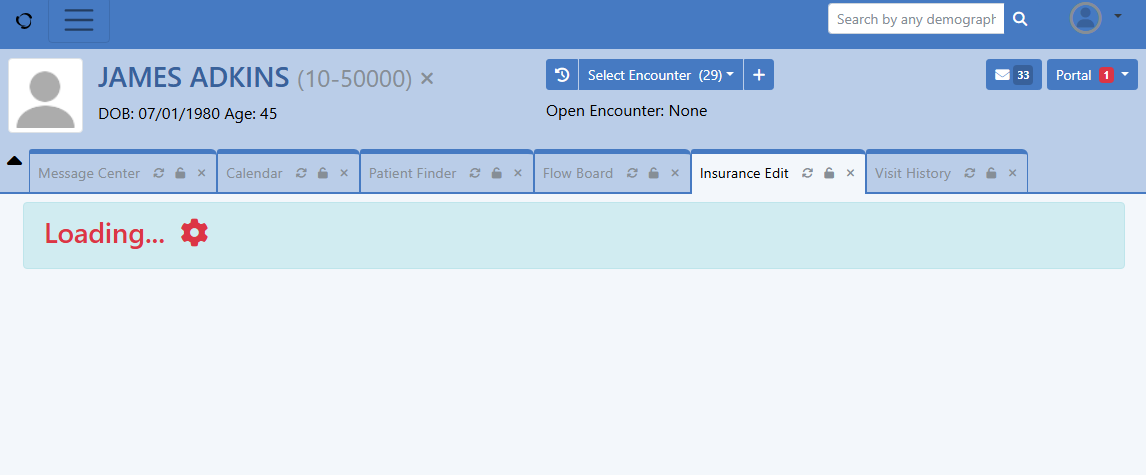This screenshot has height=475, width=1146.
Task: Close the Visit History tab
Action: click(x=1012, y=173)
